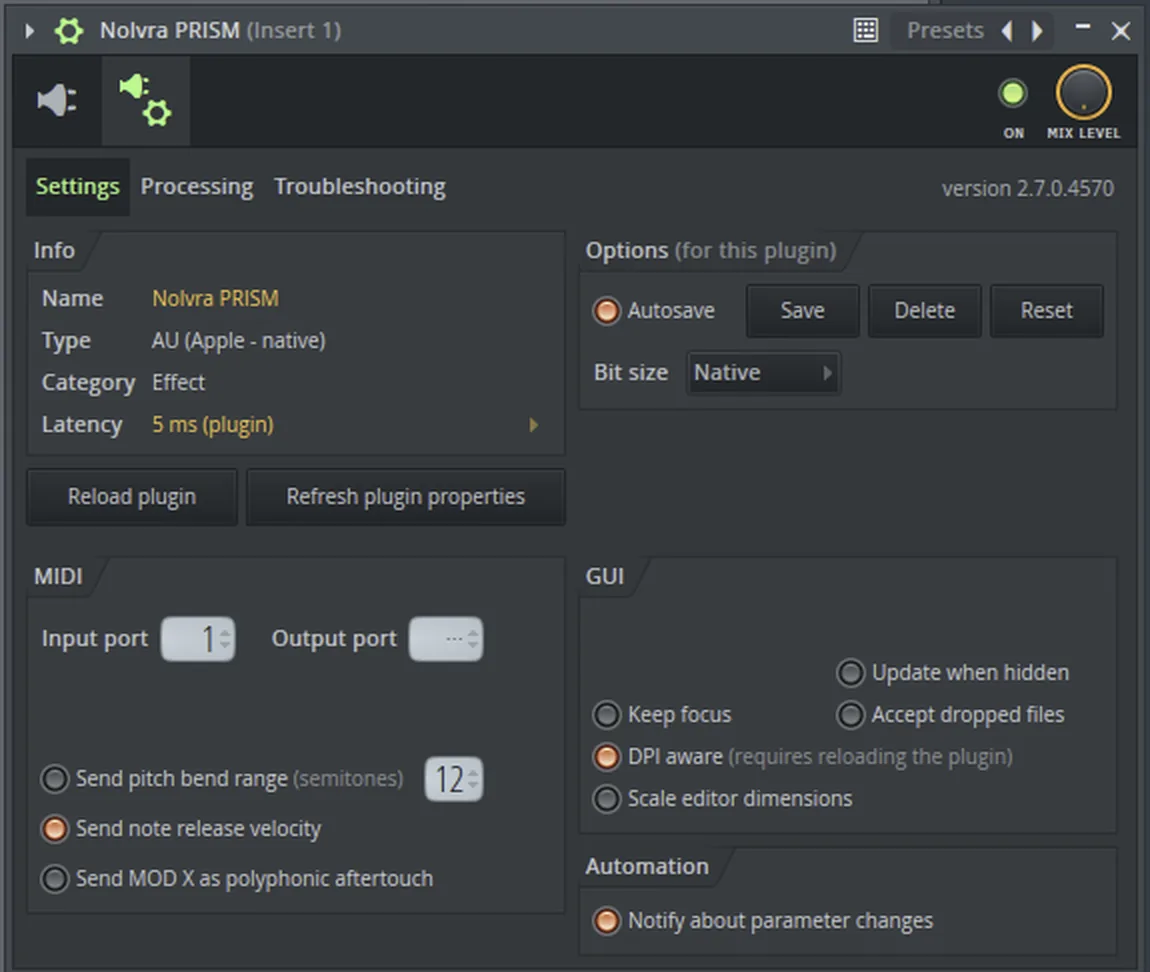Click the MIDI Input port selector

tap(198, 639)
